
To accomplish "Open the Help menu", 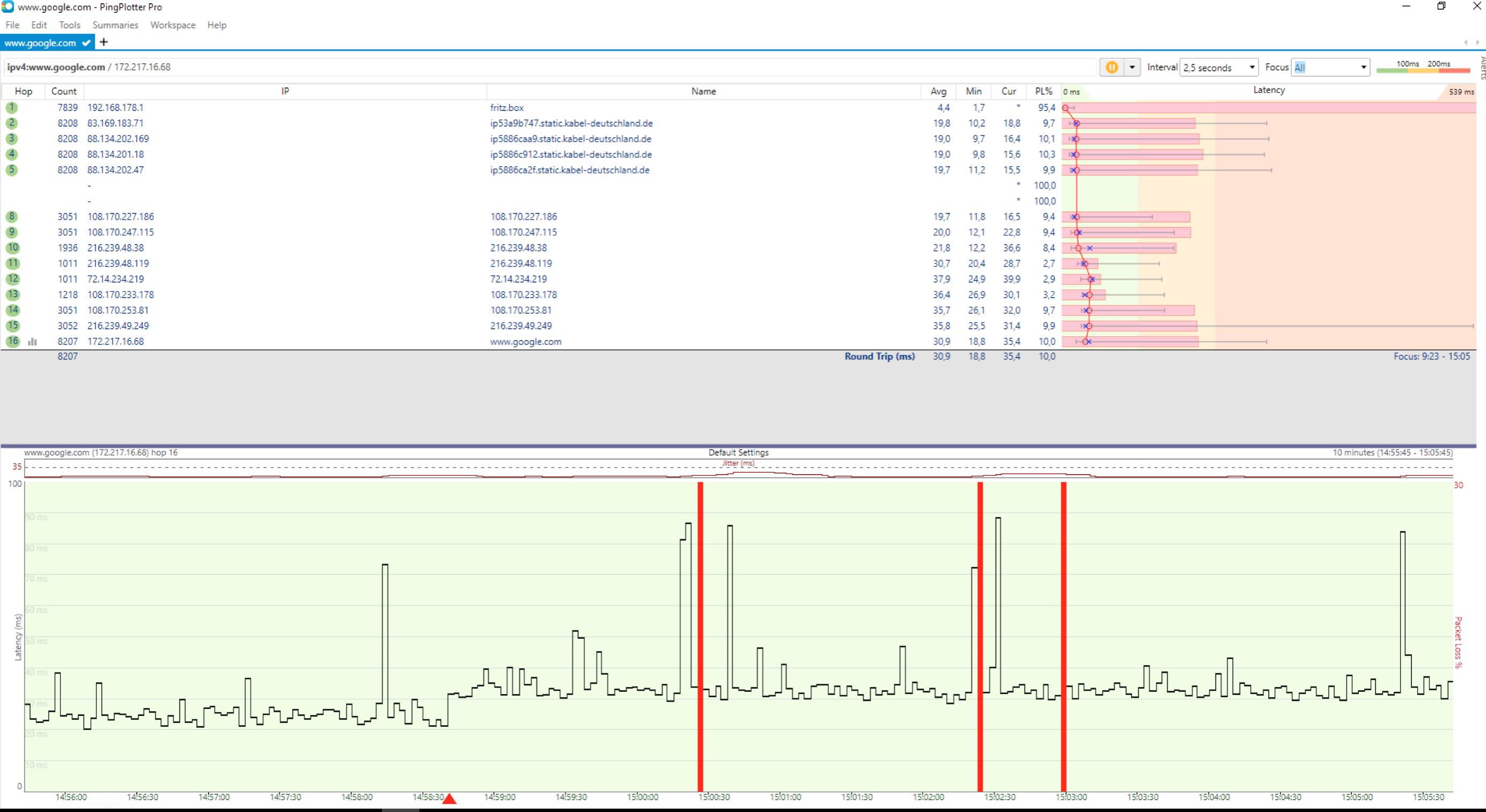I will pyautogui.click(x=217, y=25).
